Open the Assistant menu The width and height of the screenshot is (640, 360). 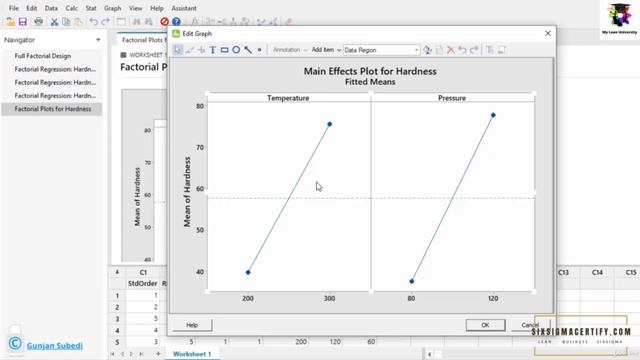[184, 8]
